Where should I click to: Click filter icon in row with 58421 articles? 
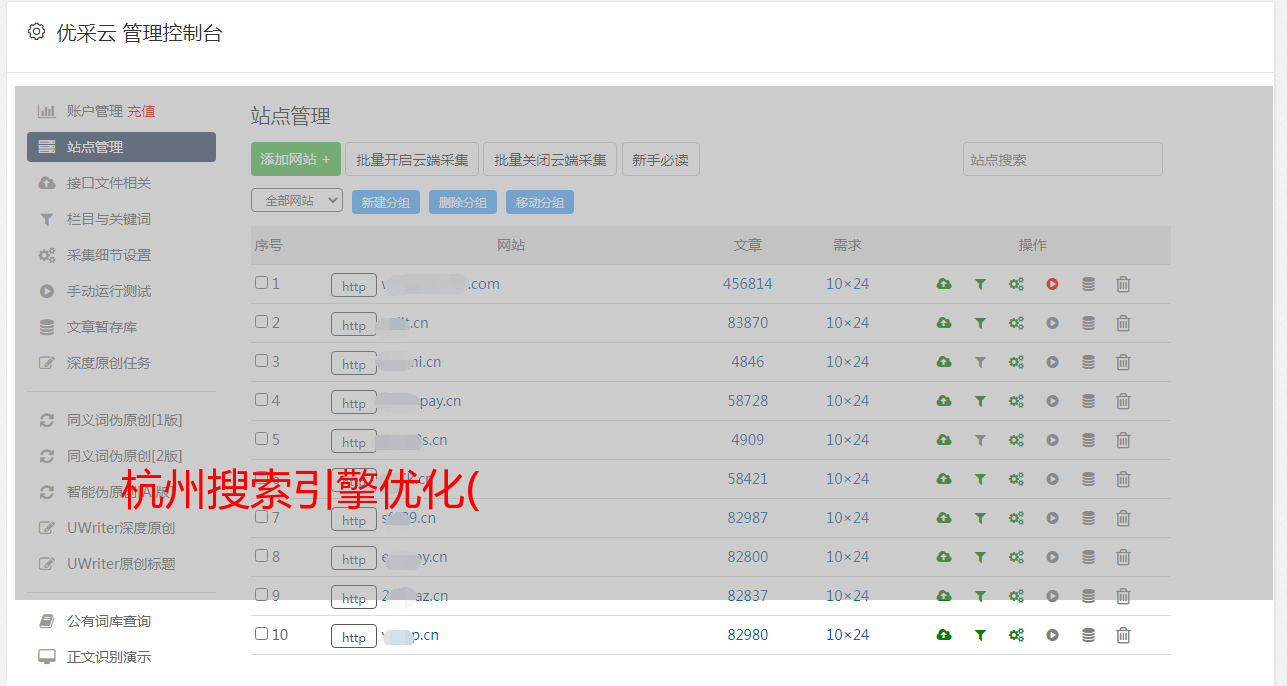coord(980,479)
